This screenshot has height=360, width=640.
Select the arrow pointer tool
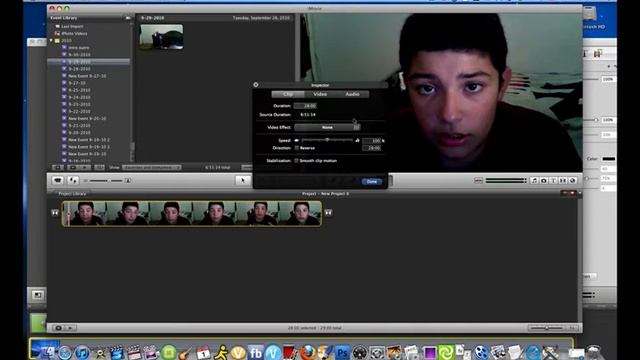pyautogui.click(x=243, y=180)
